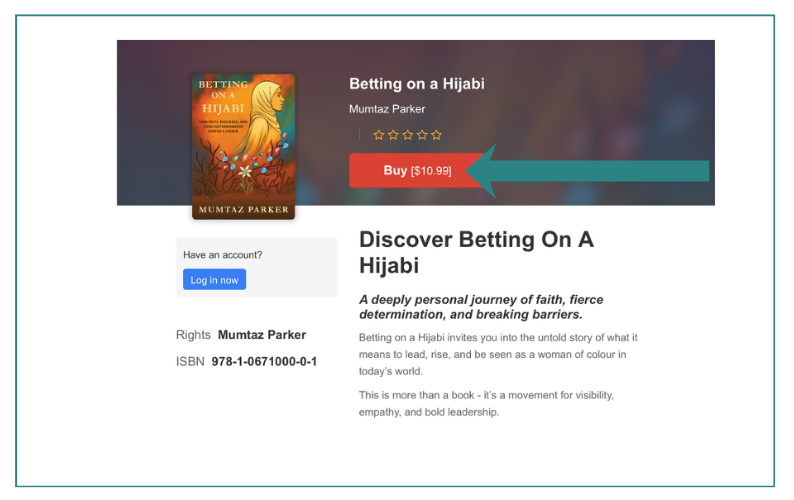Click the ISBN label
Viewport: 794px width, 500px height.
[x=190, y=362]
